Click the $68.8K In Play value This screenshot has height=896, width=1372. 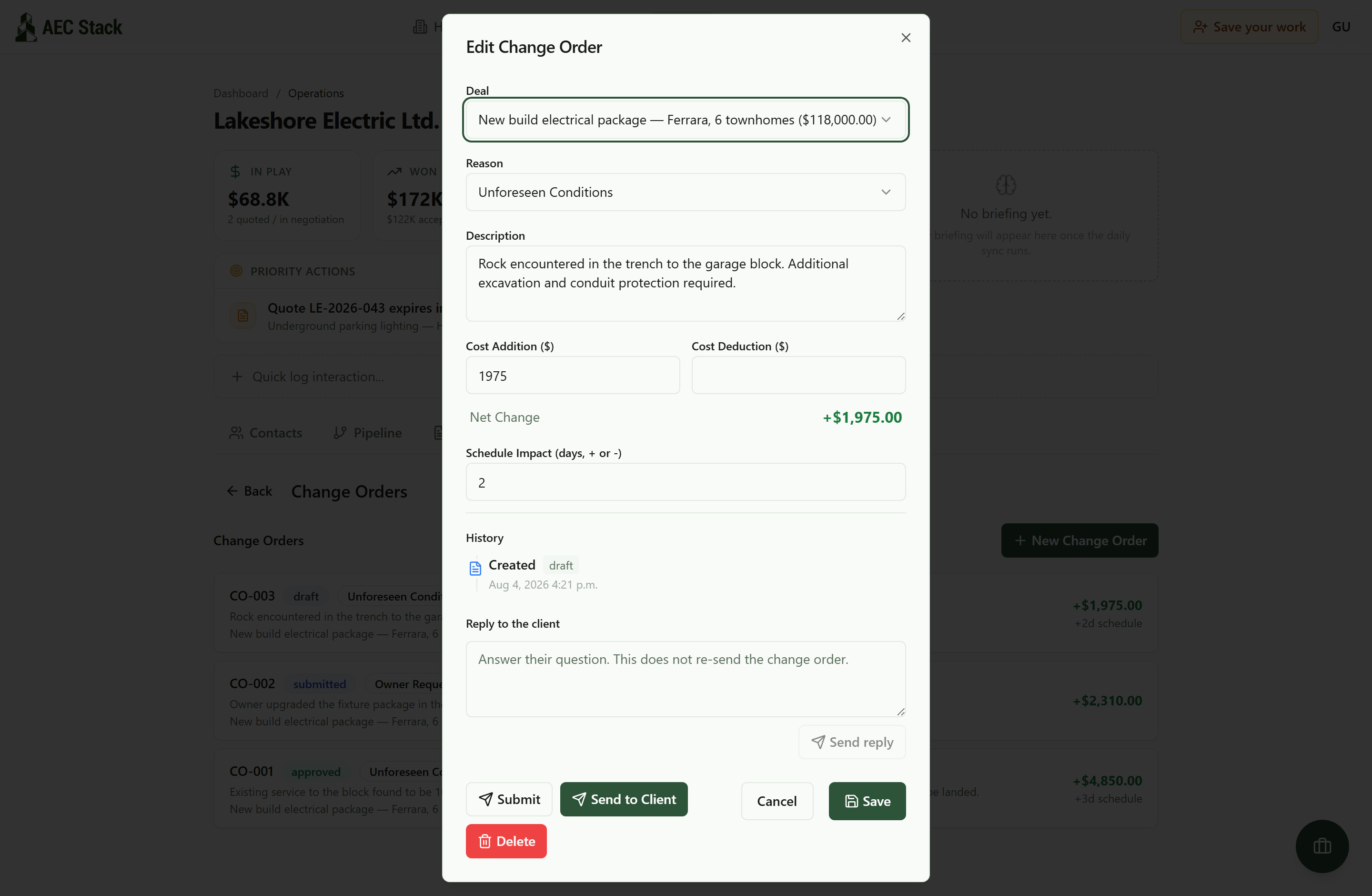point(258,199)
